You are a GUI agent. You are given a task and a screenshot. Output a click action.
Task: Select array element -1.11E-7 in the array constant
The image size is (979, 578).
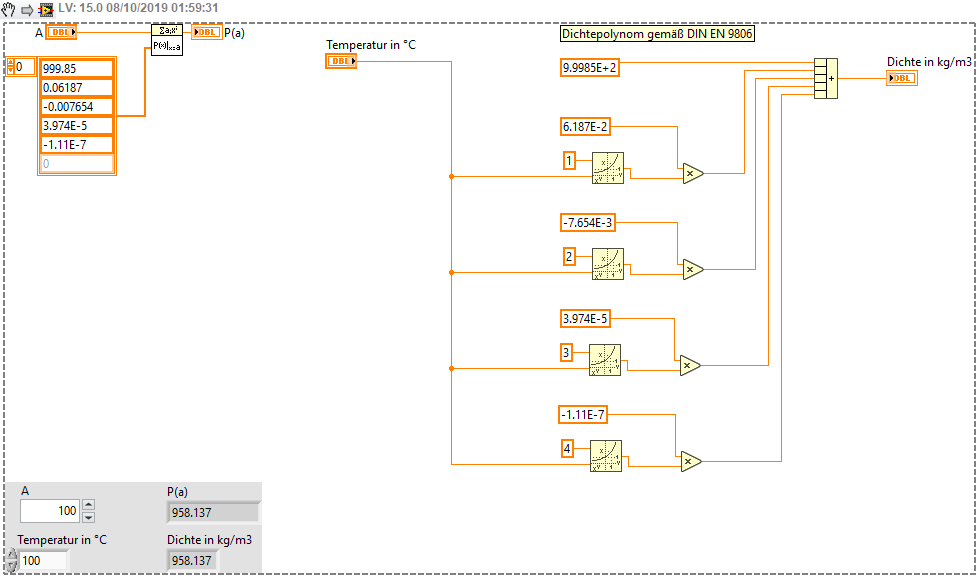click(x=77, y=145)
